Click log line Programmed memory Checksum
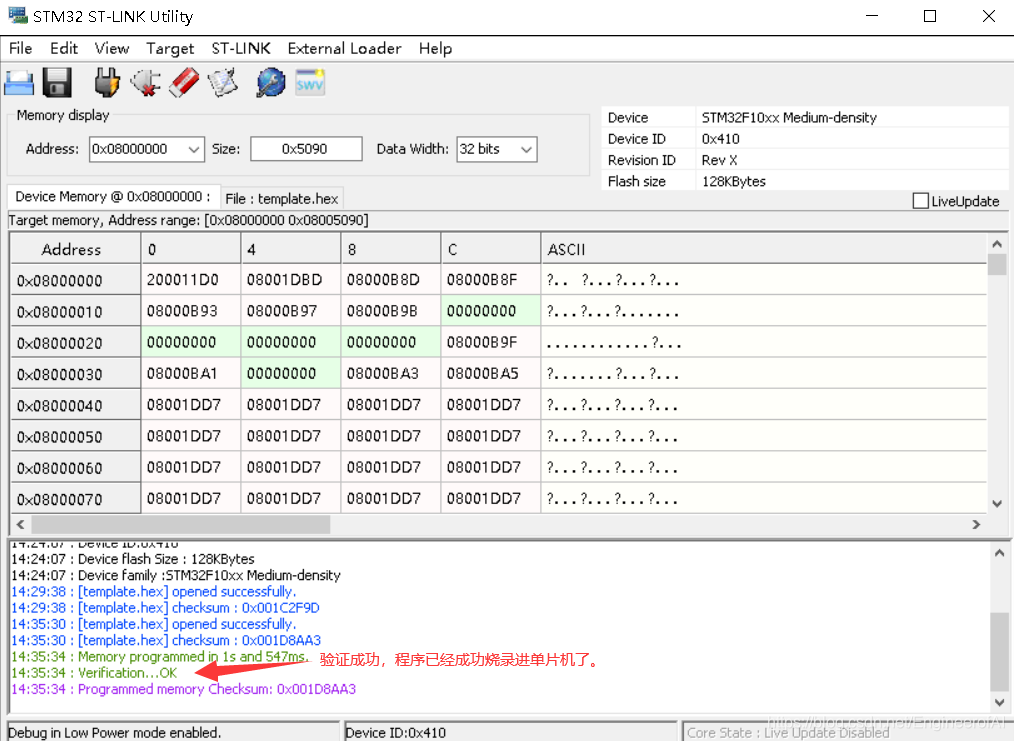 pyautogui.click(x=184, y=689)
